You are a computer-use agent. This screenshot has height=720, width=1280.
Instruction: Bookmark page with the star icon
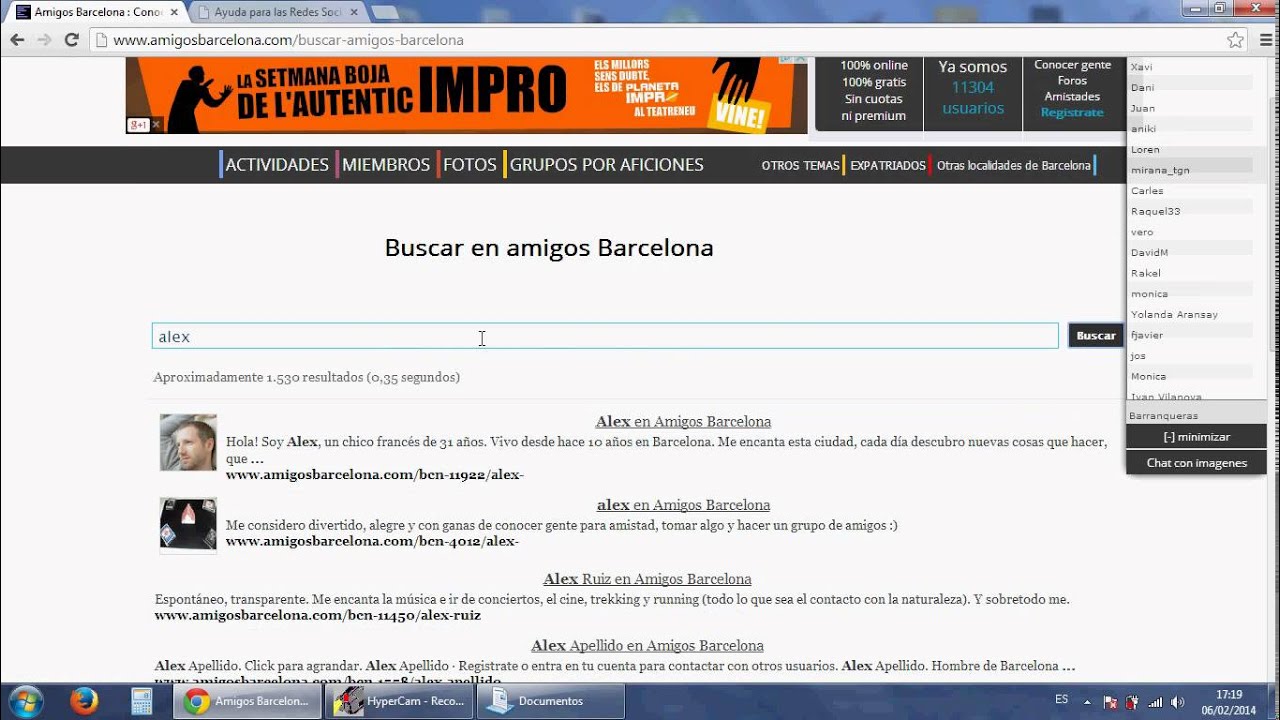(1236, 40)
